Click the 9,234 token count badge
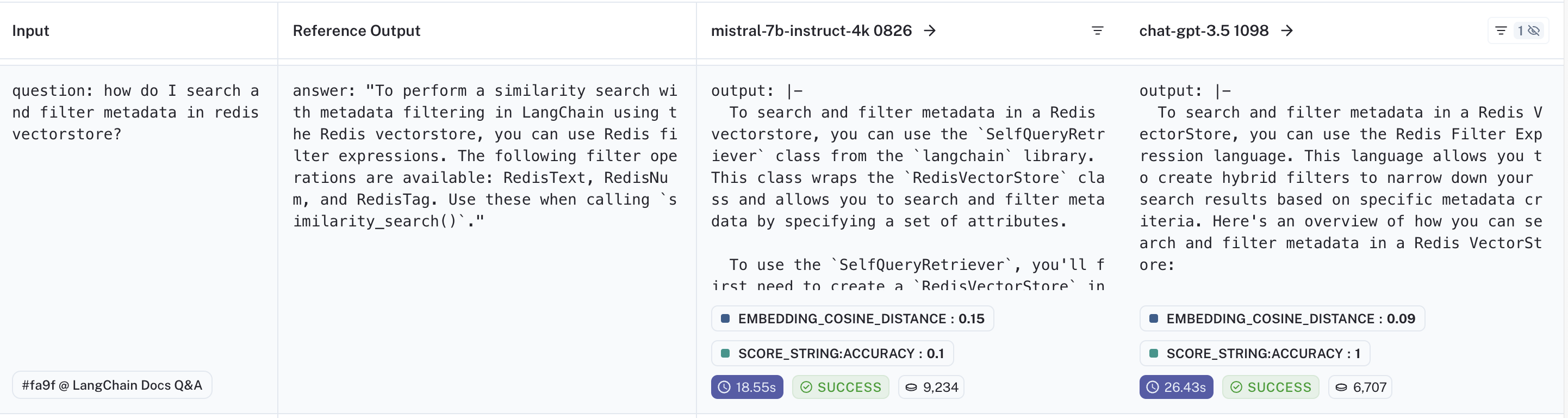This screenshot has width=1568, height=418. pos(931,387)
